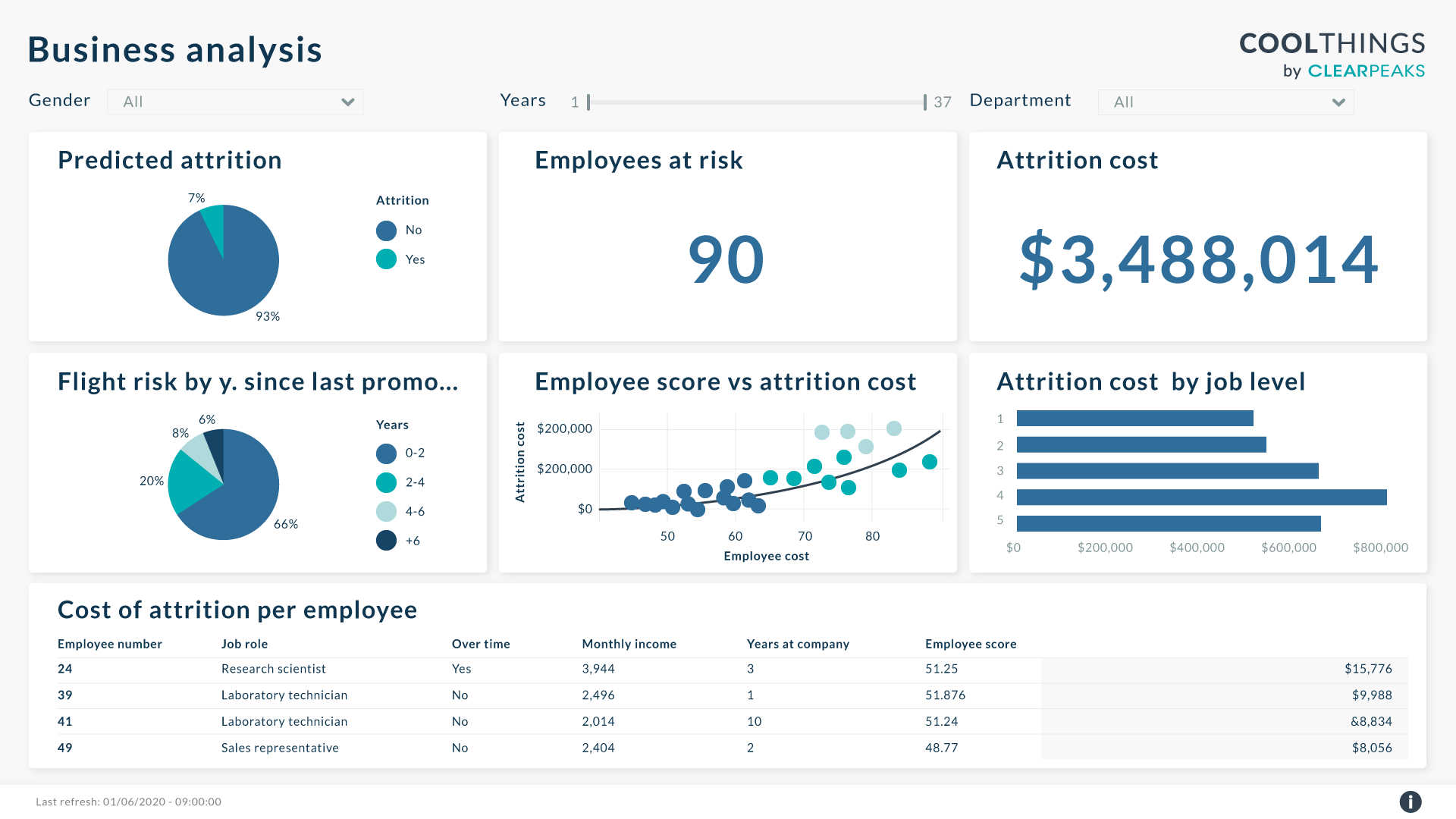This screenshot has width=1456, height=819.
Task: Select employee number 41 cell
Action: (65, 722)
